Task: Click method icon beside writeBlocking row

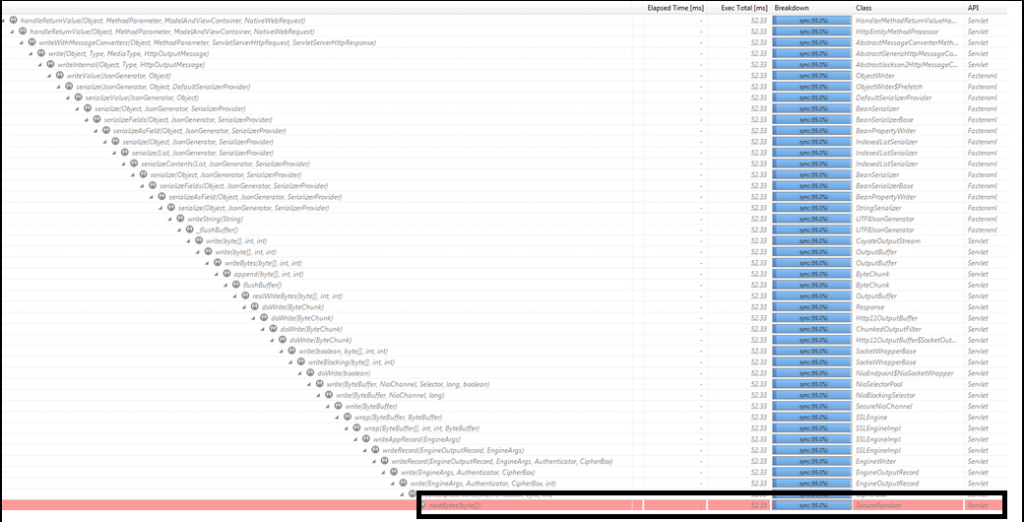Action: click(300, 362)
